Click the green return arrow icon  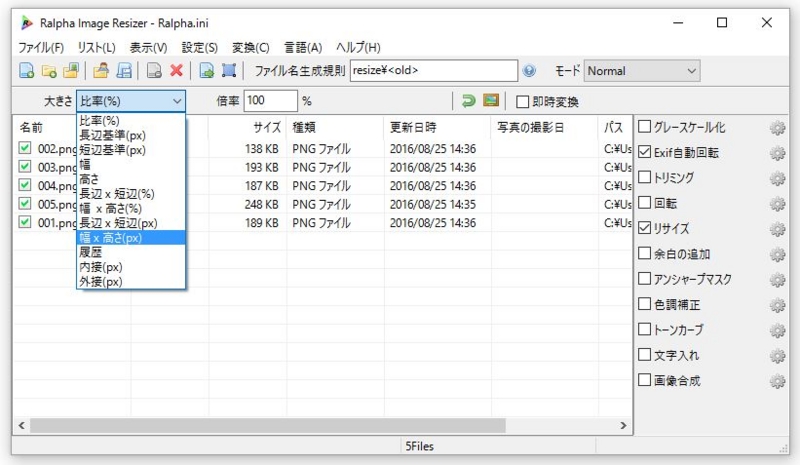[468, 101]
